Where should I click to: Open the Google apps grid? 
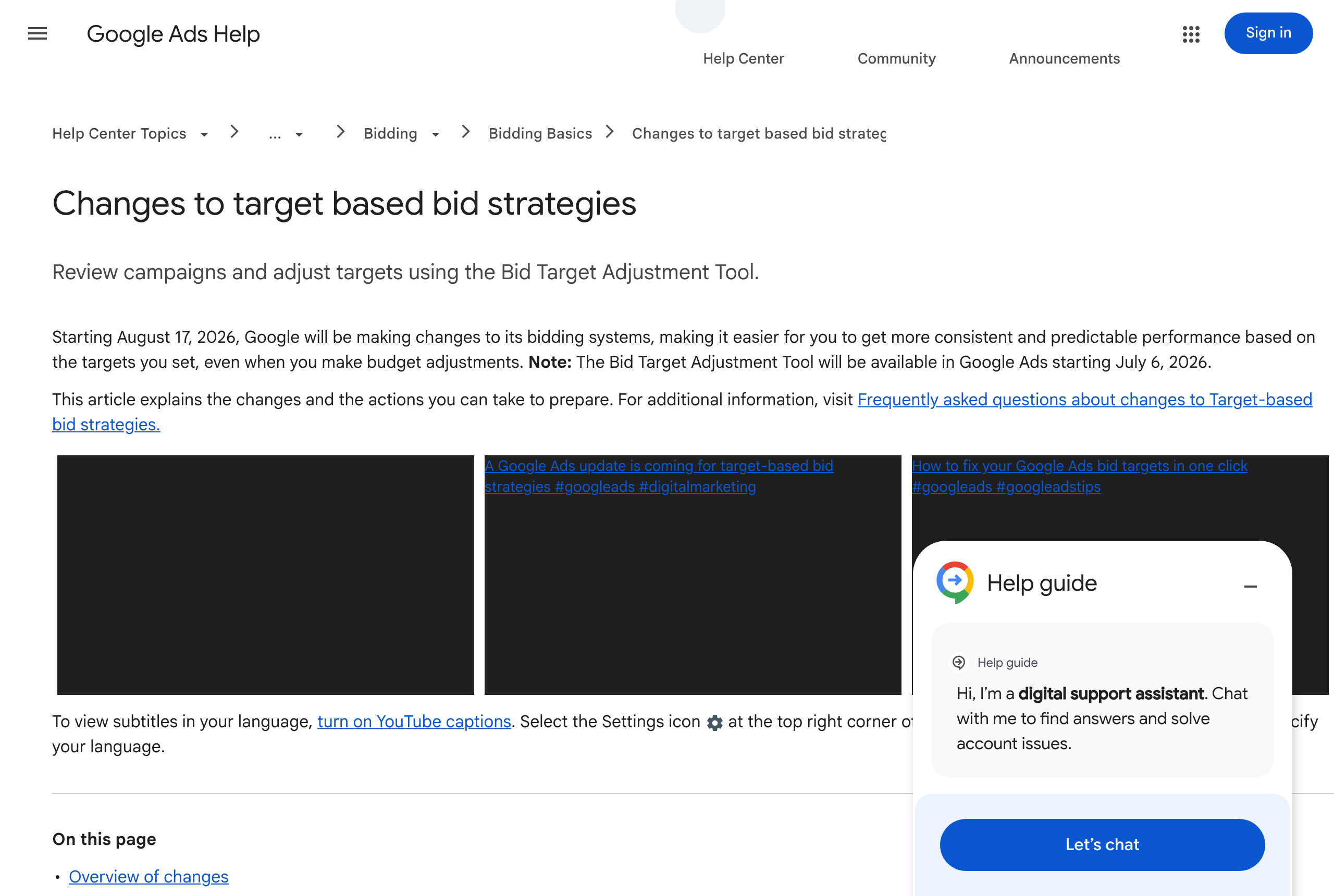pyautogui.click(x=1191, y=34)
